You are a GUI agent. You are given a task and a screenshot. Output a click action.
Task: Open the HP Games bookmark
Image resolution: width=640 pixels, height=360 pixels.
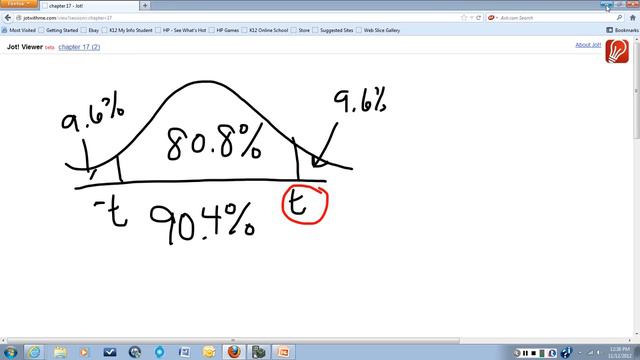coord(224,30)
